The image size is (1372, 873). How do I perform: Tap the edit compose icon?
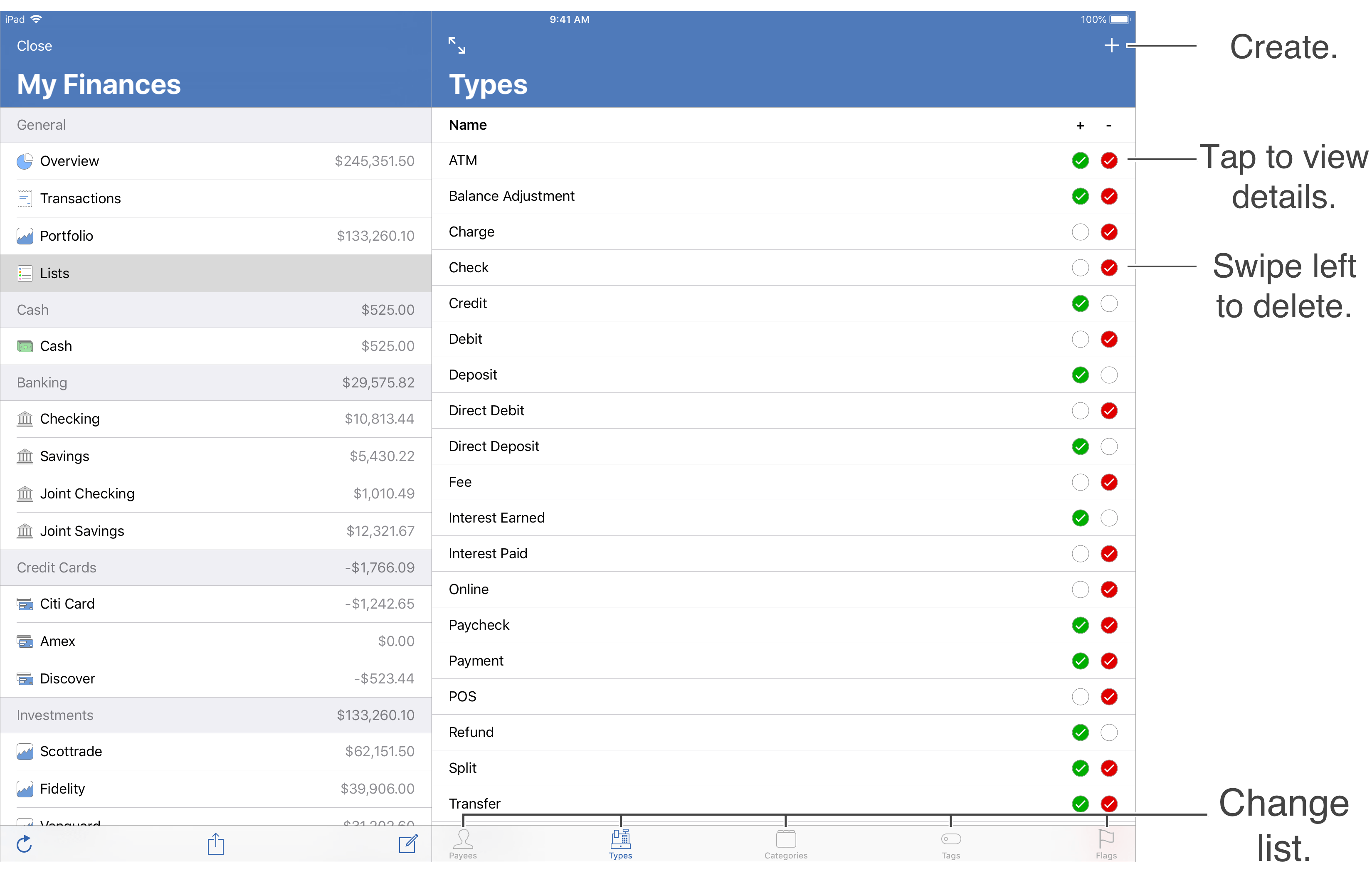click(408, 844)
